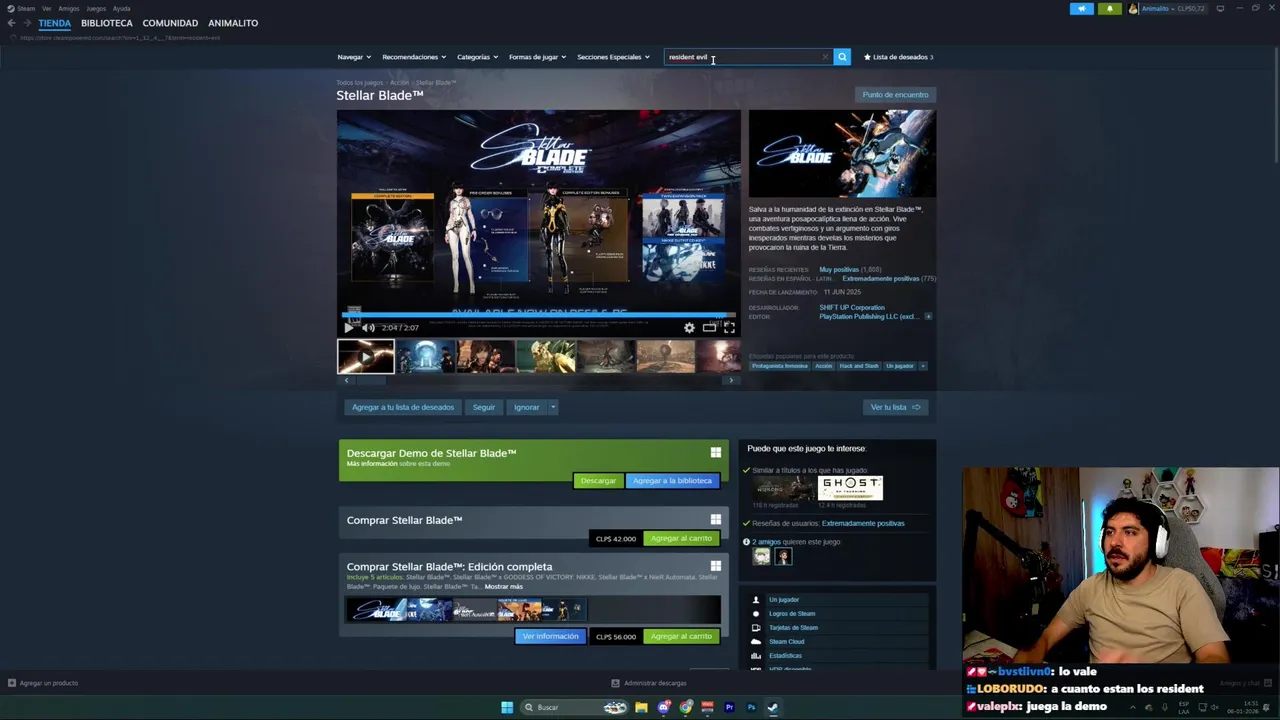1280x720 pixels.
Task: Switch the video to fullscreen
Action: click(729, 327)
